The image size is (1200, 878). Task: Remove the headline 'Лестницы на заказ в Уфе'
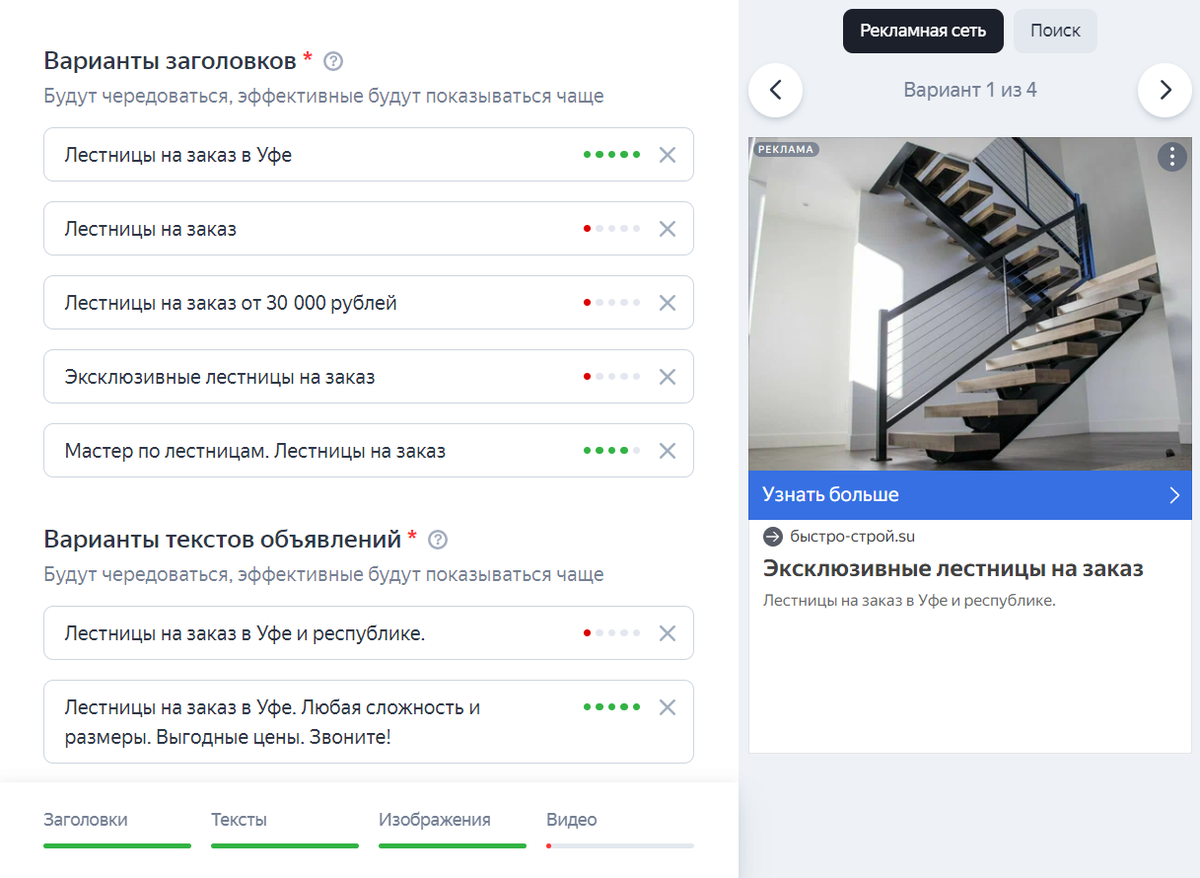click(667, 154)
